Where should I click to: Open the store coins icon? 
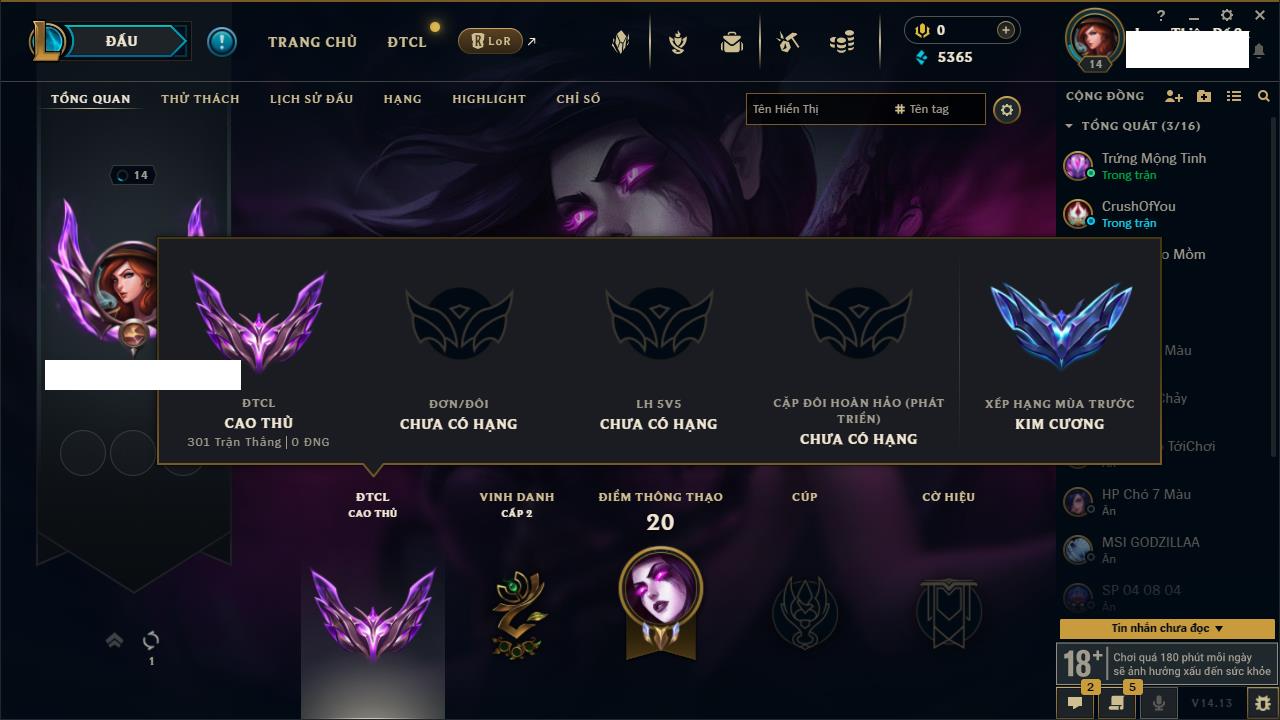pos(842,42)
